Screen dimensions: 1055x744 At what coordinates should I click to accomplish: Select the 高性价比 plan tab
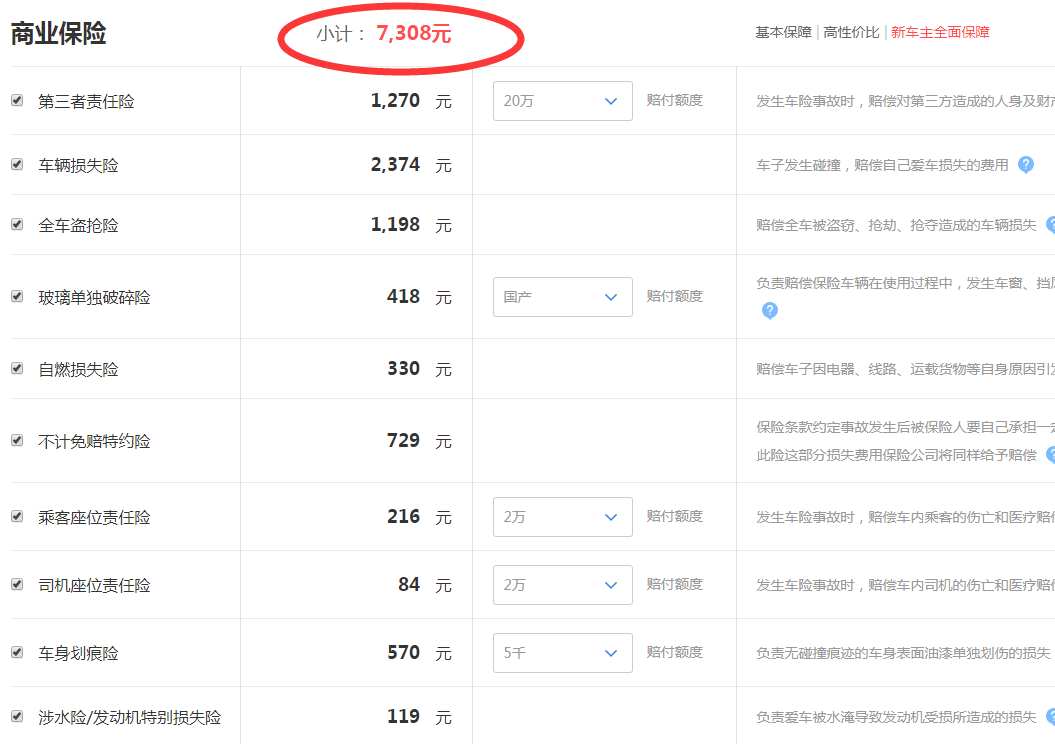pos(851,32)
